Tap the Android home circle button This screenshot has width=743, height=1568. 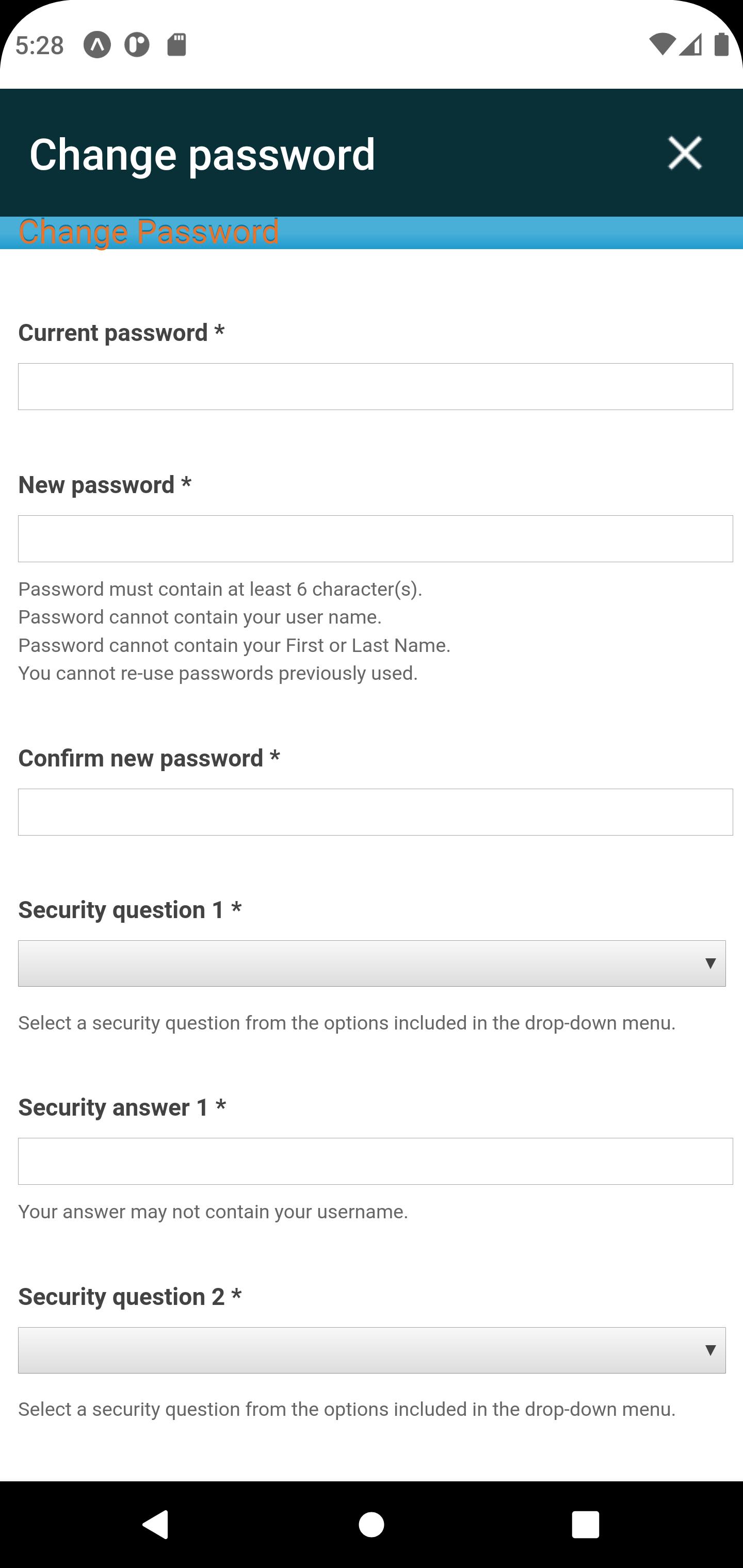[x=372, y=1525]
